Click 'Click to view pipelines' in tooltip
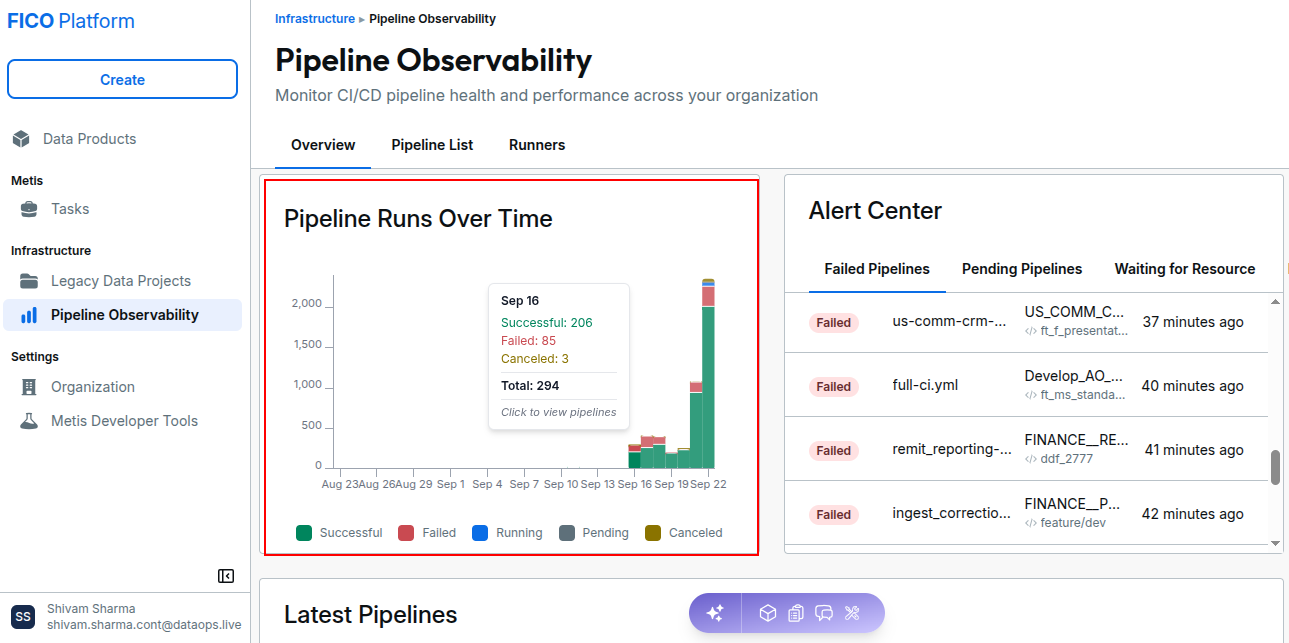Screen dimensions: 1289x643 (x=559, y=412)
